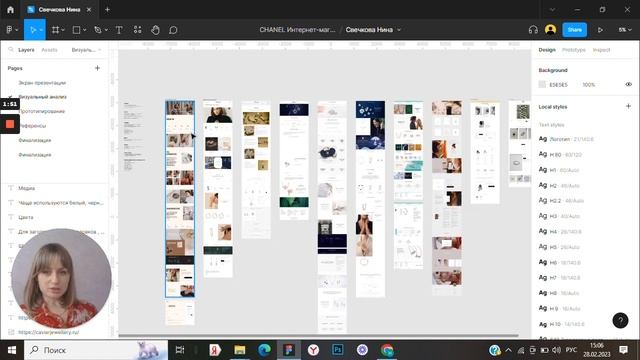Select the Pen tool
640x360 pixels.
click(x=98, y=30)
